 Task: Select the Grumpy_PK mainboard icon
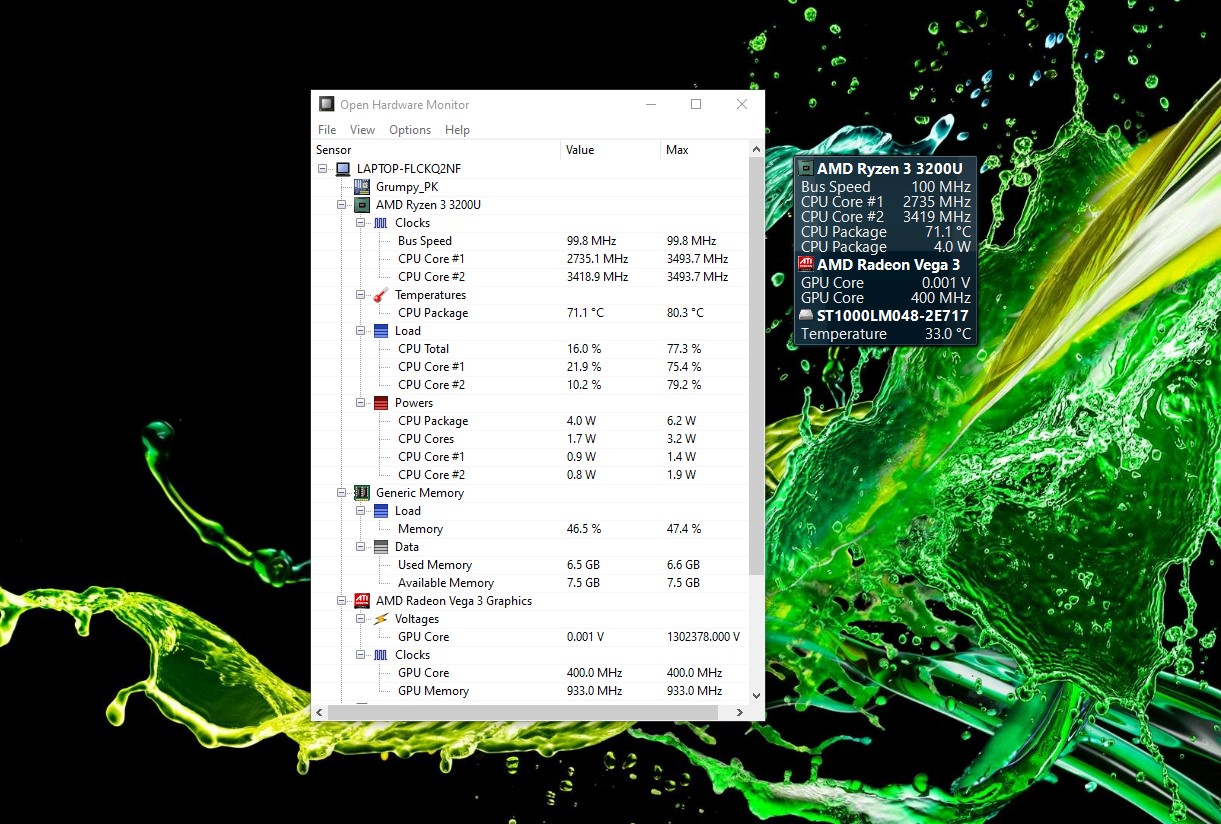(x=361, y=186)
